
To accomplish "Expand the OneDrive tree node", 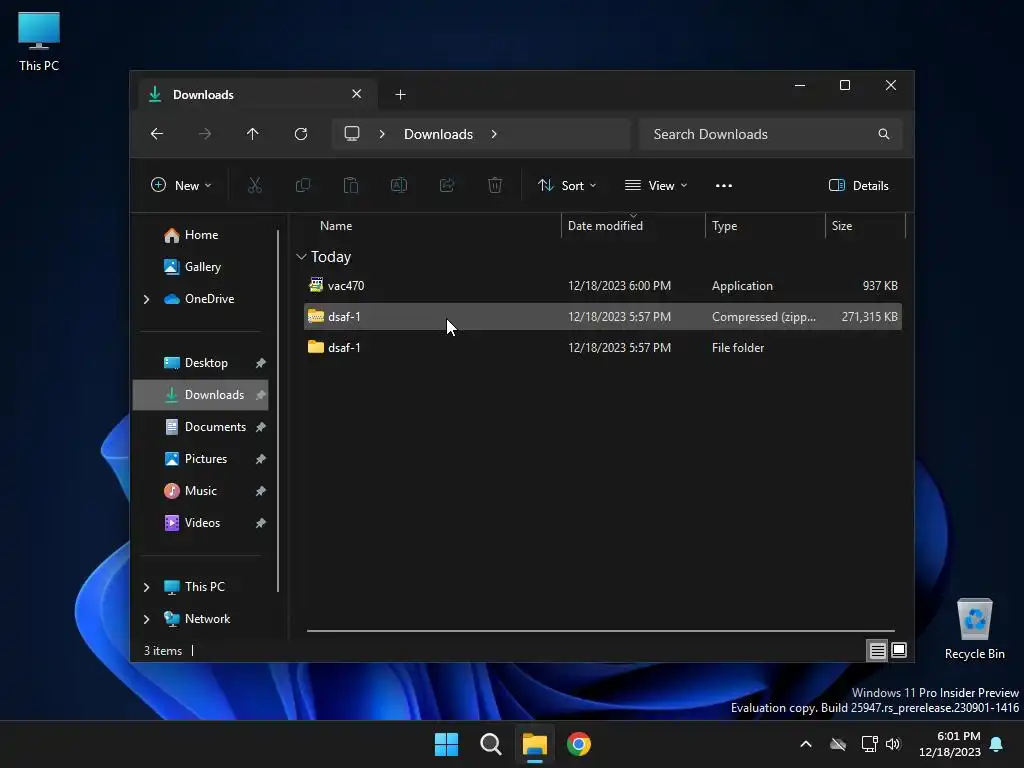I will tap(146, 299).
